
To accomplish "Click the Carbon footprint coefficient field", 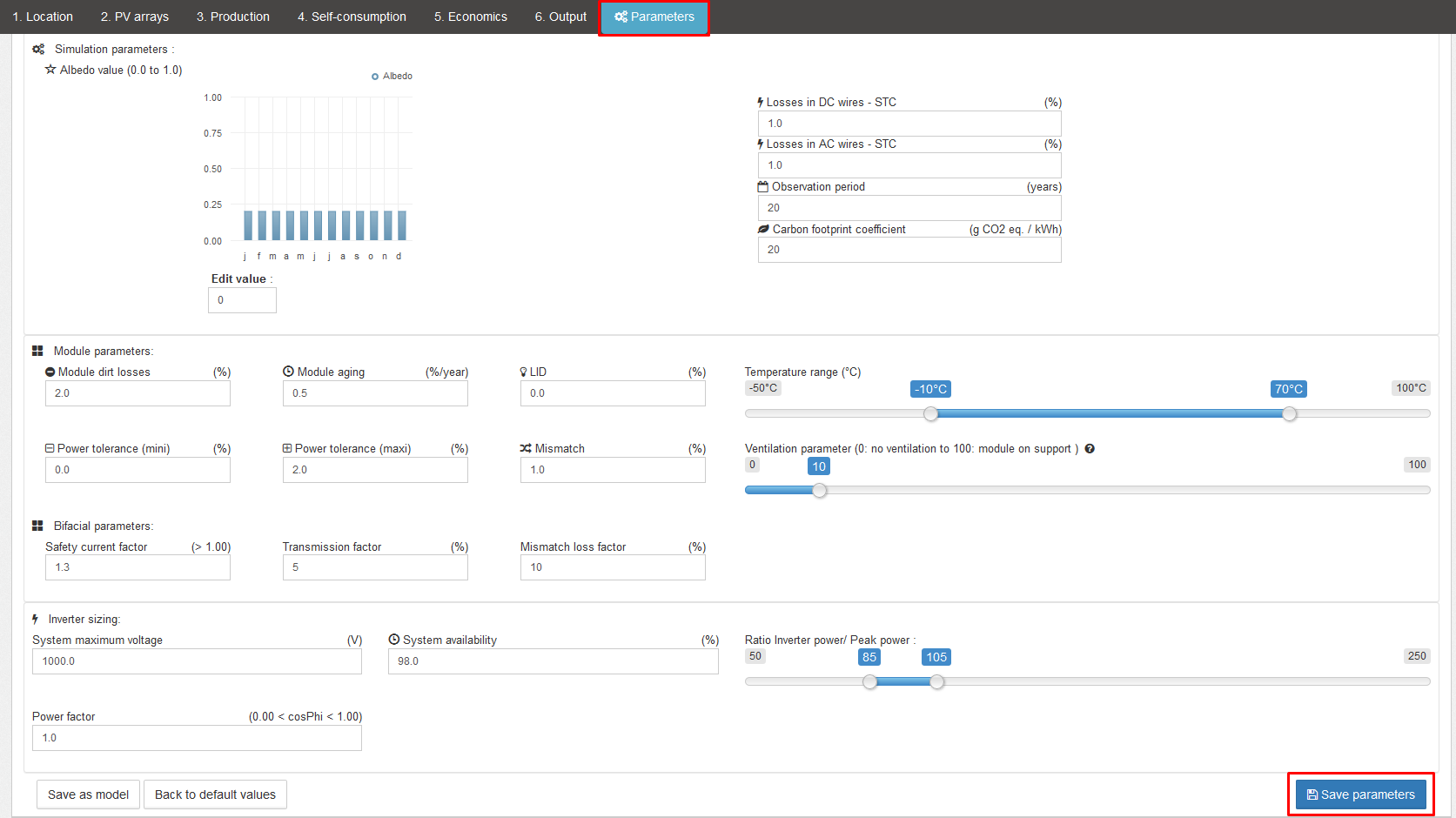I will [x=909, y=250].
